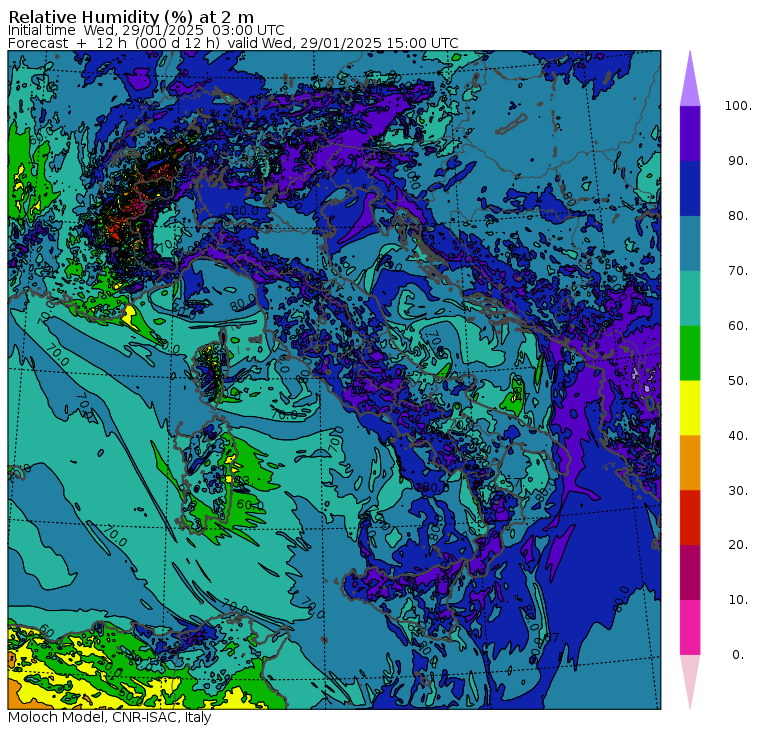Click the '60.0' contour label near southern Sardinia
Screen dimensions: 760x731
pos(250,505)
